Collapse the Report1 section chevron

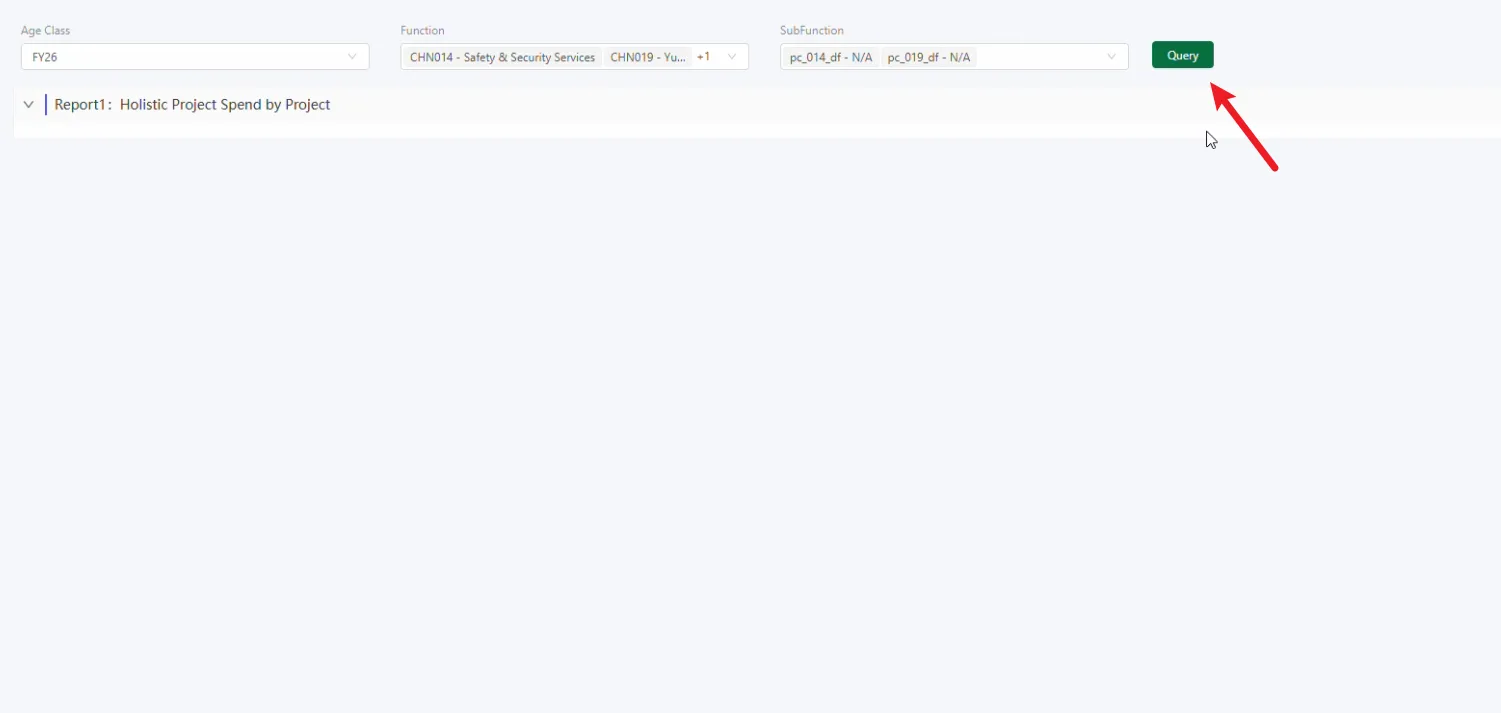[28, 105]
